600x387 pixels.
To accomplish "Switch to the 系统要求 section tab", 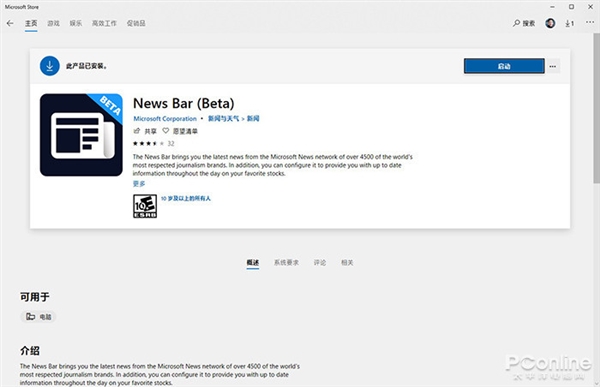I will tap(286, 263).
